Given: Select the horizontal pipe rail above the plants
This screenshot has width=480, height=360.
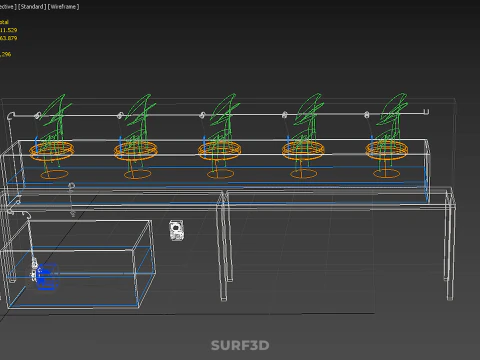Looking at the screenshot, I should point(218,115).
